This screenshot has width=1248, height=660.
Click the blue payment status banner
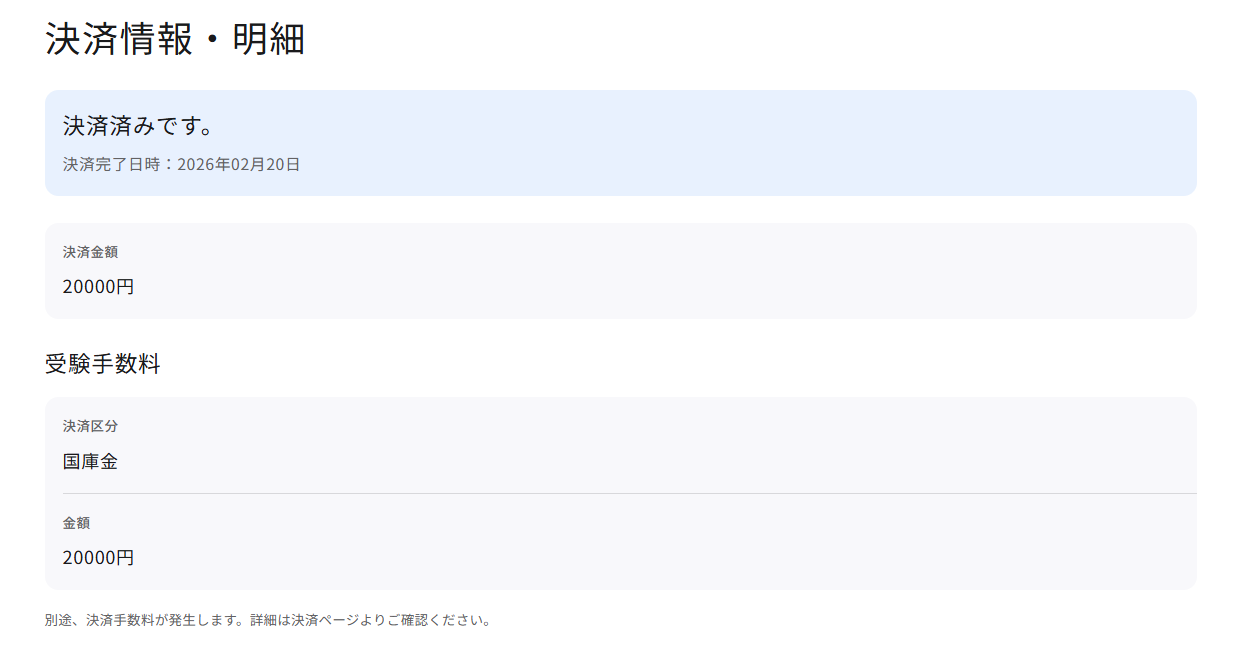(x=700, y=143)
